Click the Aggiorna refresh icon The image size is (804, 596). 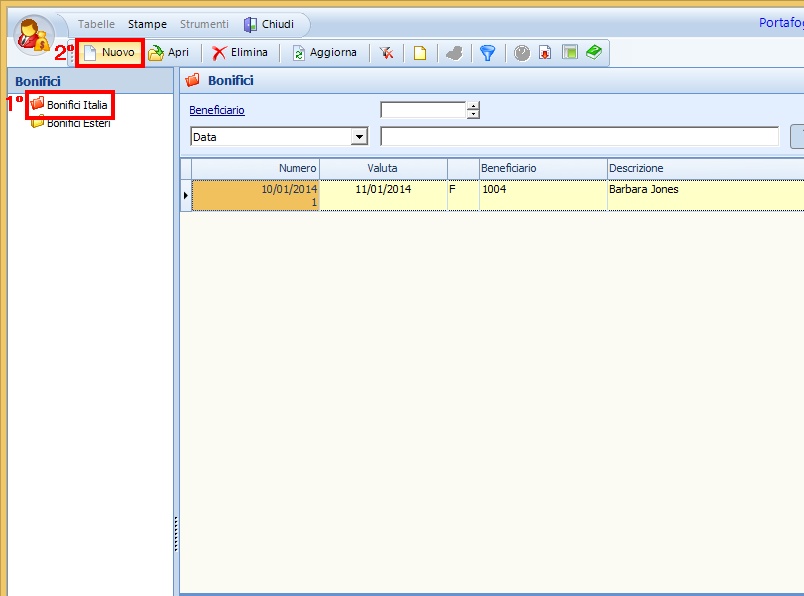[x=298, y=53]
